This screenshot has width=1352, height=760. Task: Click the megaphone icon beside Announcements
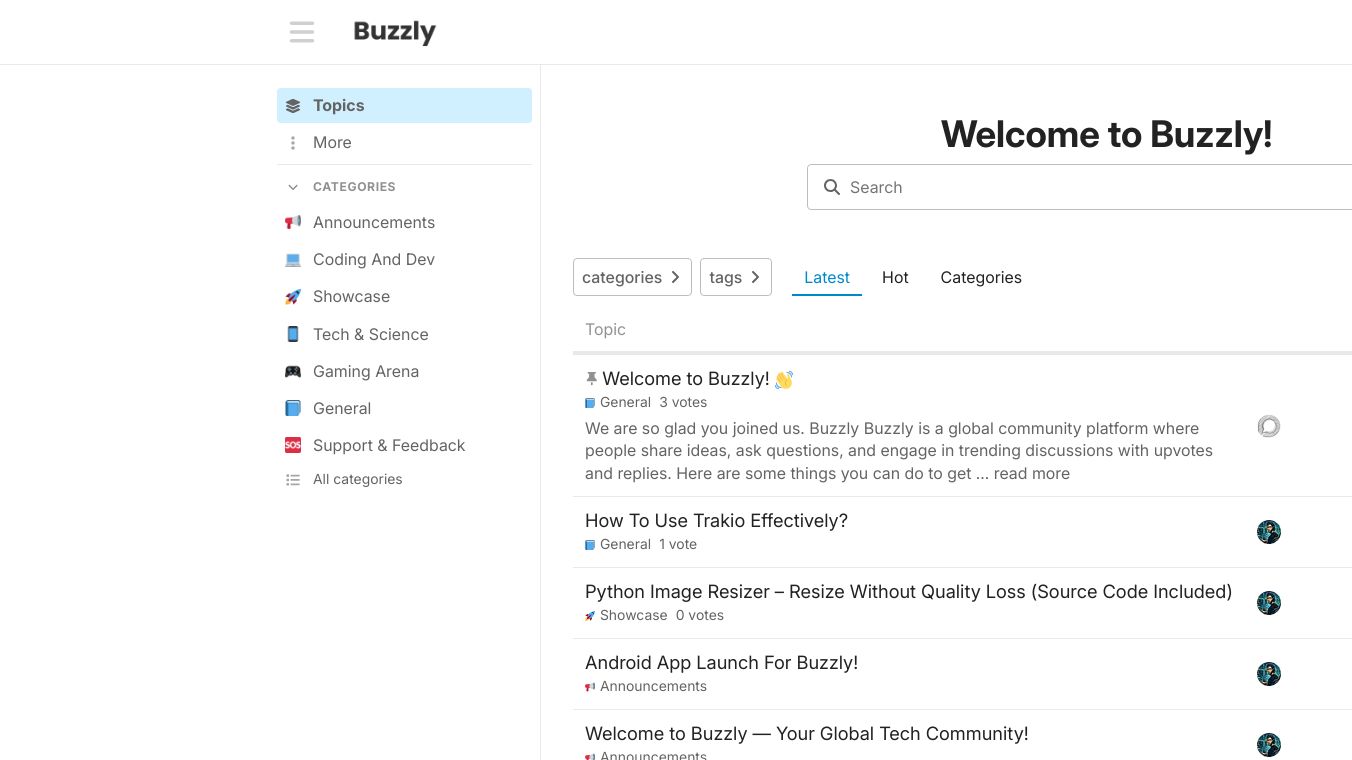[x=292, y=222]
